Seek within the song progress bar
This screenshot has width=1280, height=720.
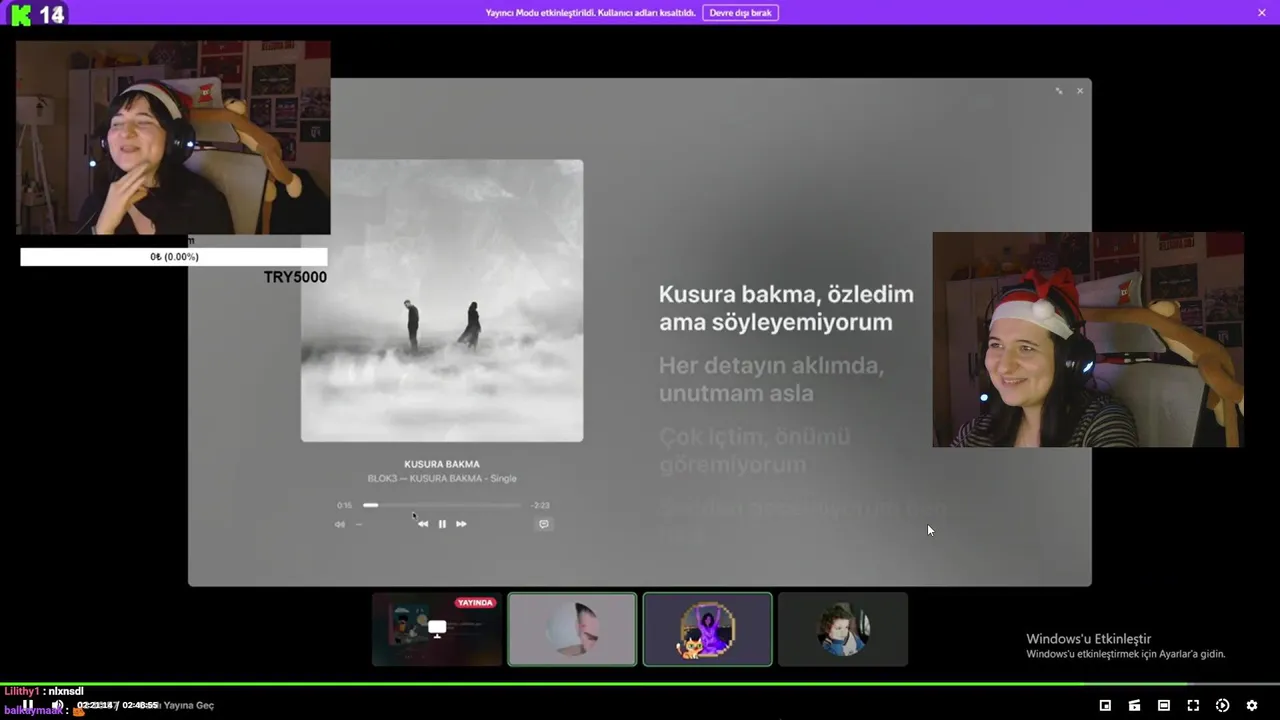point(443,505)
